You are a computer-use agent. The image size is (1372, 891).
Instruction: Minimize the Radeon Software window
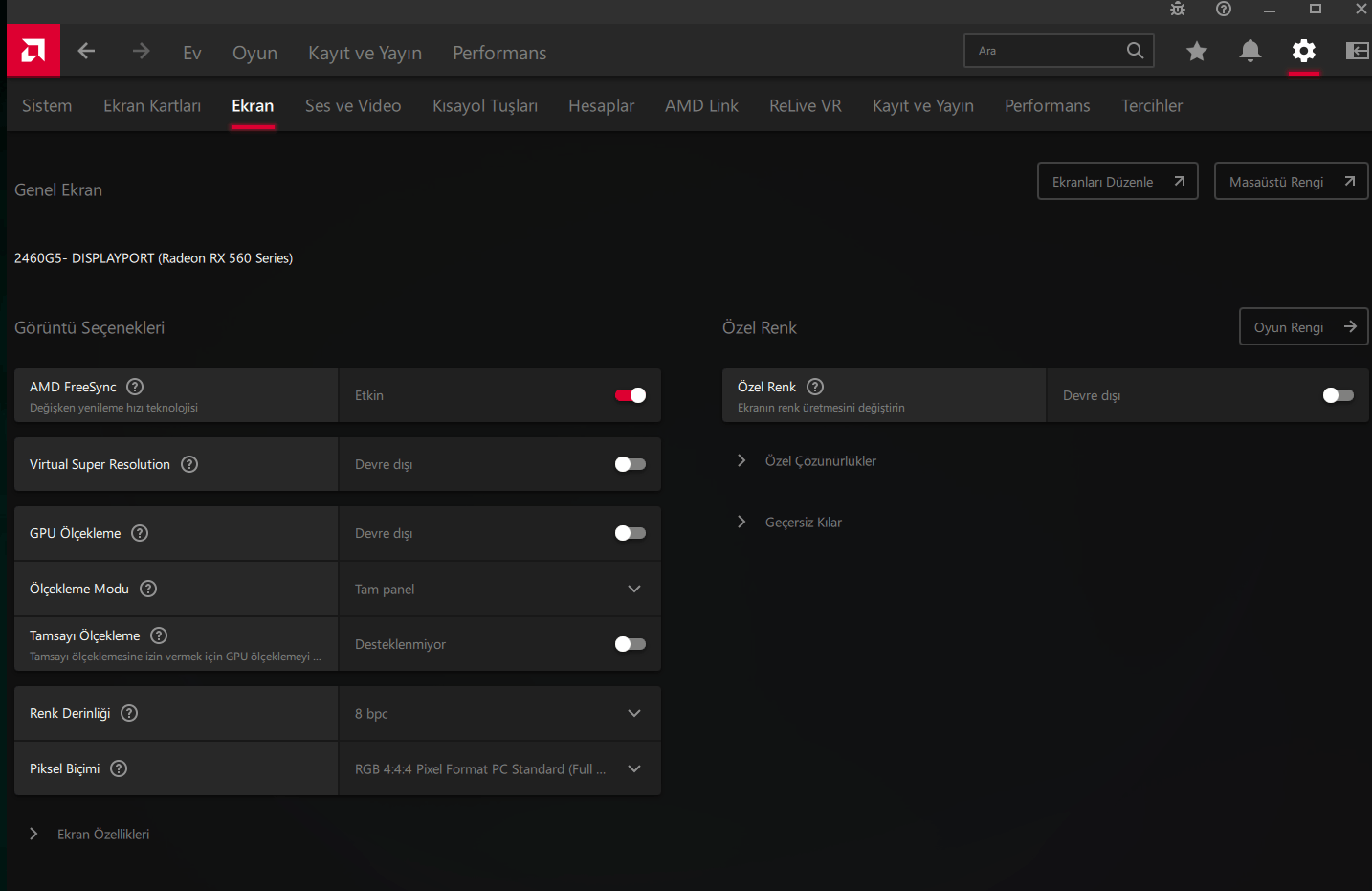[1270, 10]
